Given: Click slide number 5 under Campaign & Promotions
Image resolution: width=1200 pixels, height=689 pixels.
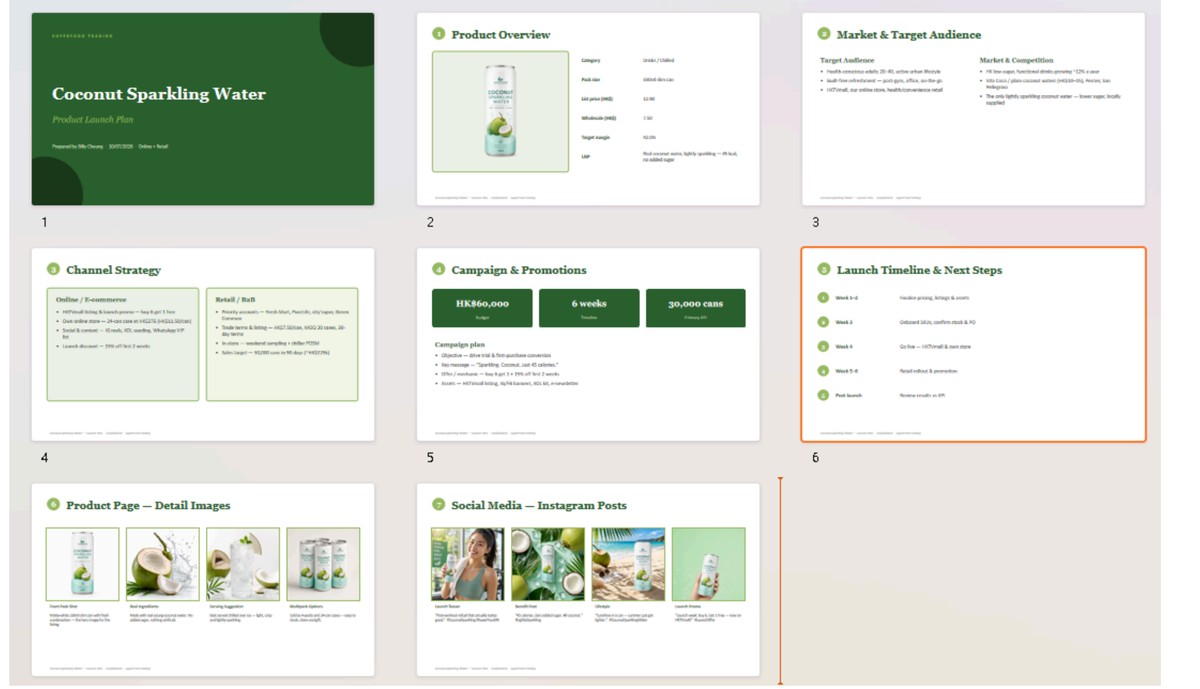Looking at the screenshot, I should tap(430, 458).
